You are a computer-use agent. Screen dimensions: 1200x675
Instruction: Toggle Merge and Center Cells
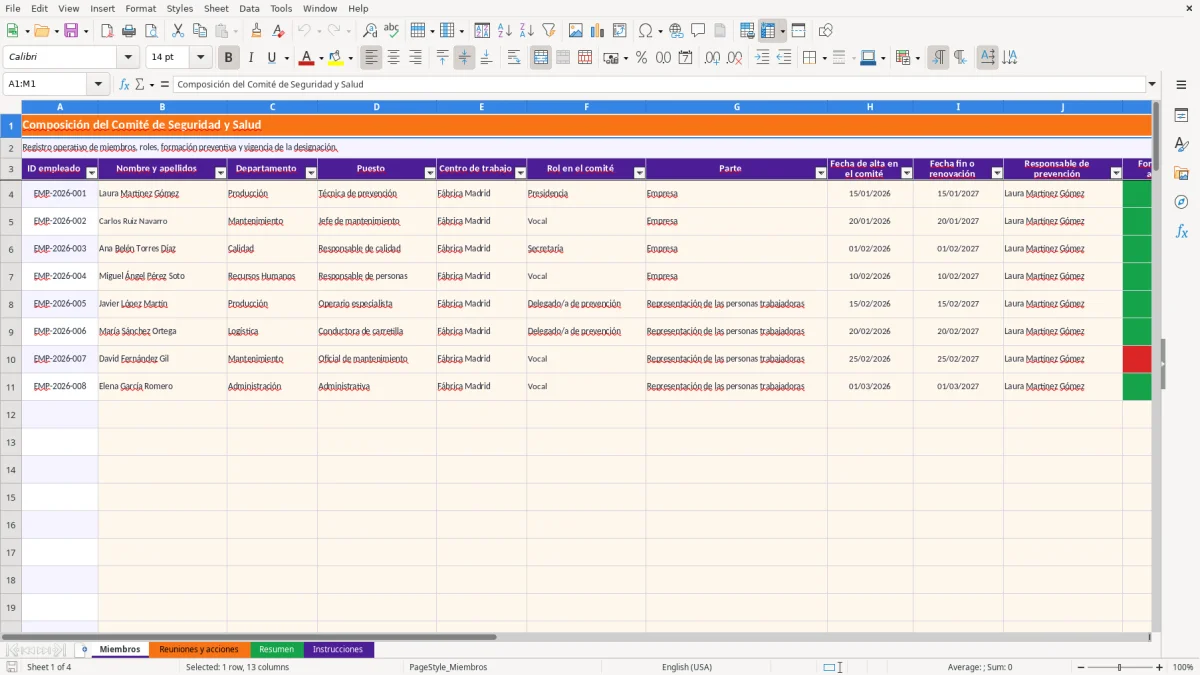[x=541, y=57]
